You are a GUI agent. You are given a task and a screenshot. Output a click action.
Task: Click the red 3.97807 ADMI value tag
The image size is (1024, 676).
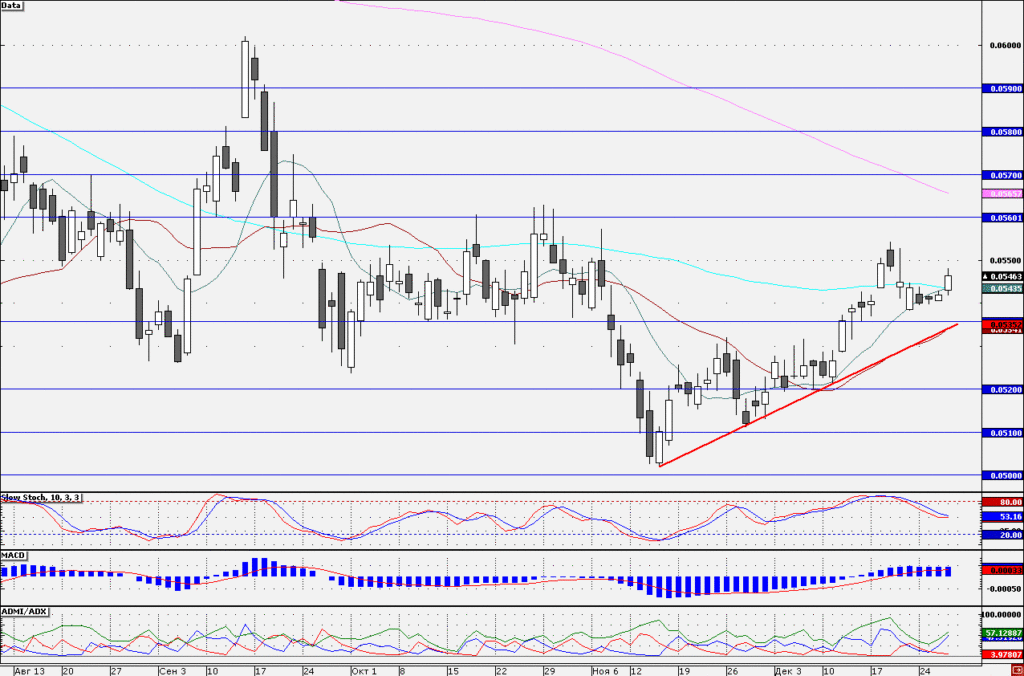(x=1002, y=654)
